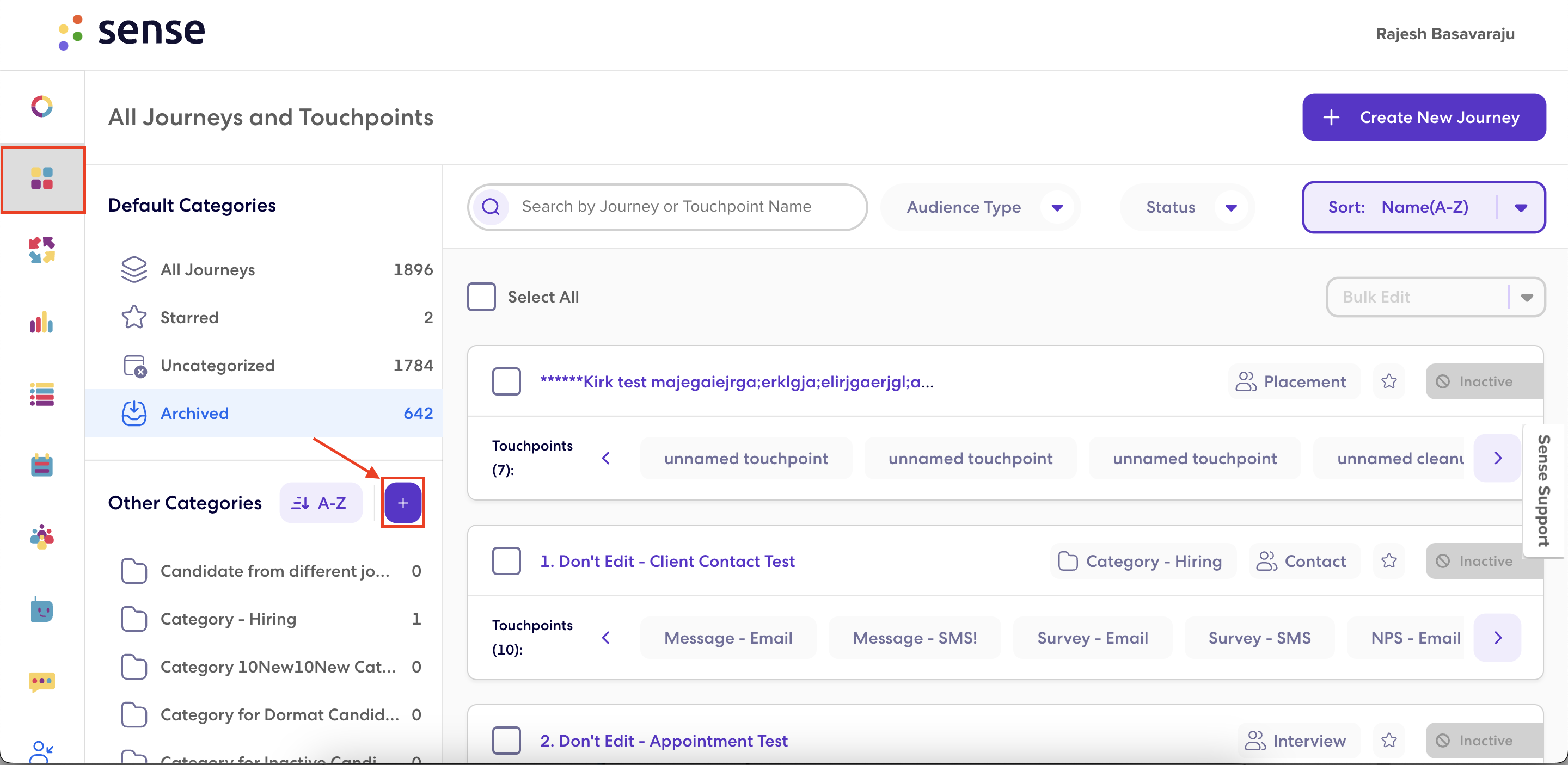
Task: Star the Kirk test journey
Action: click(1389, 381)
